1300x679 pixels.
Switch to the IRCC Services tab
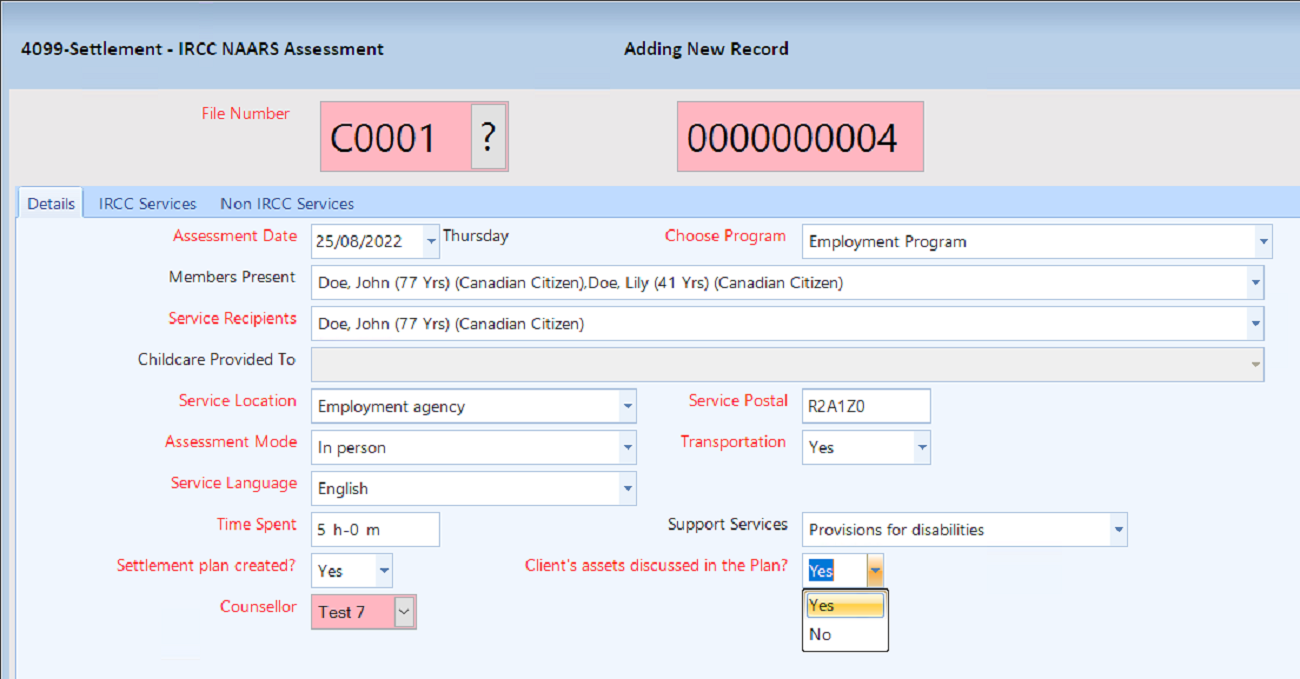click(147, 203)
